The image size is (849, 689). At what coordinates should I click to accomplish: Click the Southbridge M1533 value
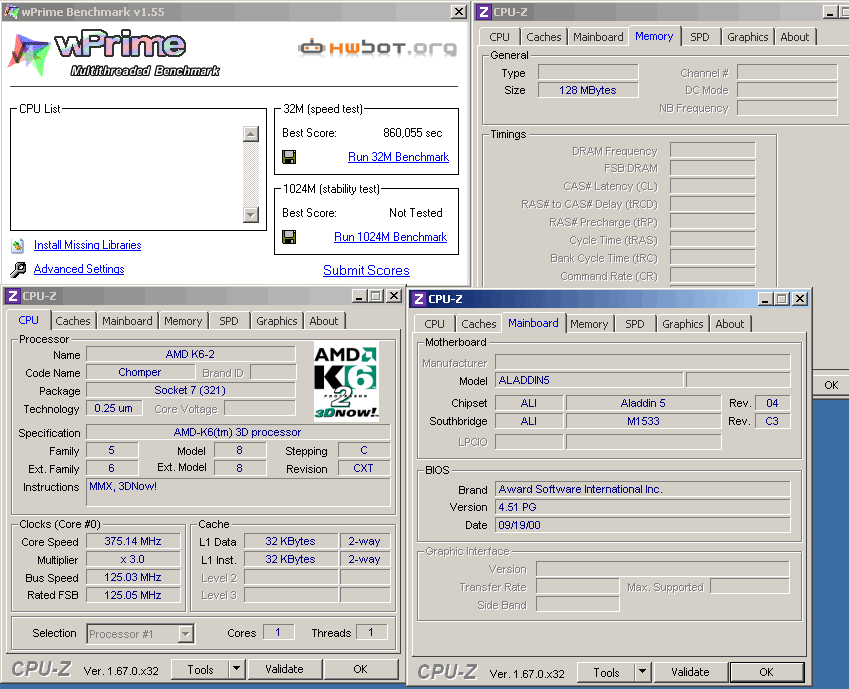tap(643, 421)
